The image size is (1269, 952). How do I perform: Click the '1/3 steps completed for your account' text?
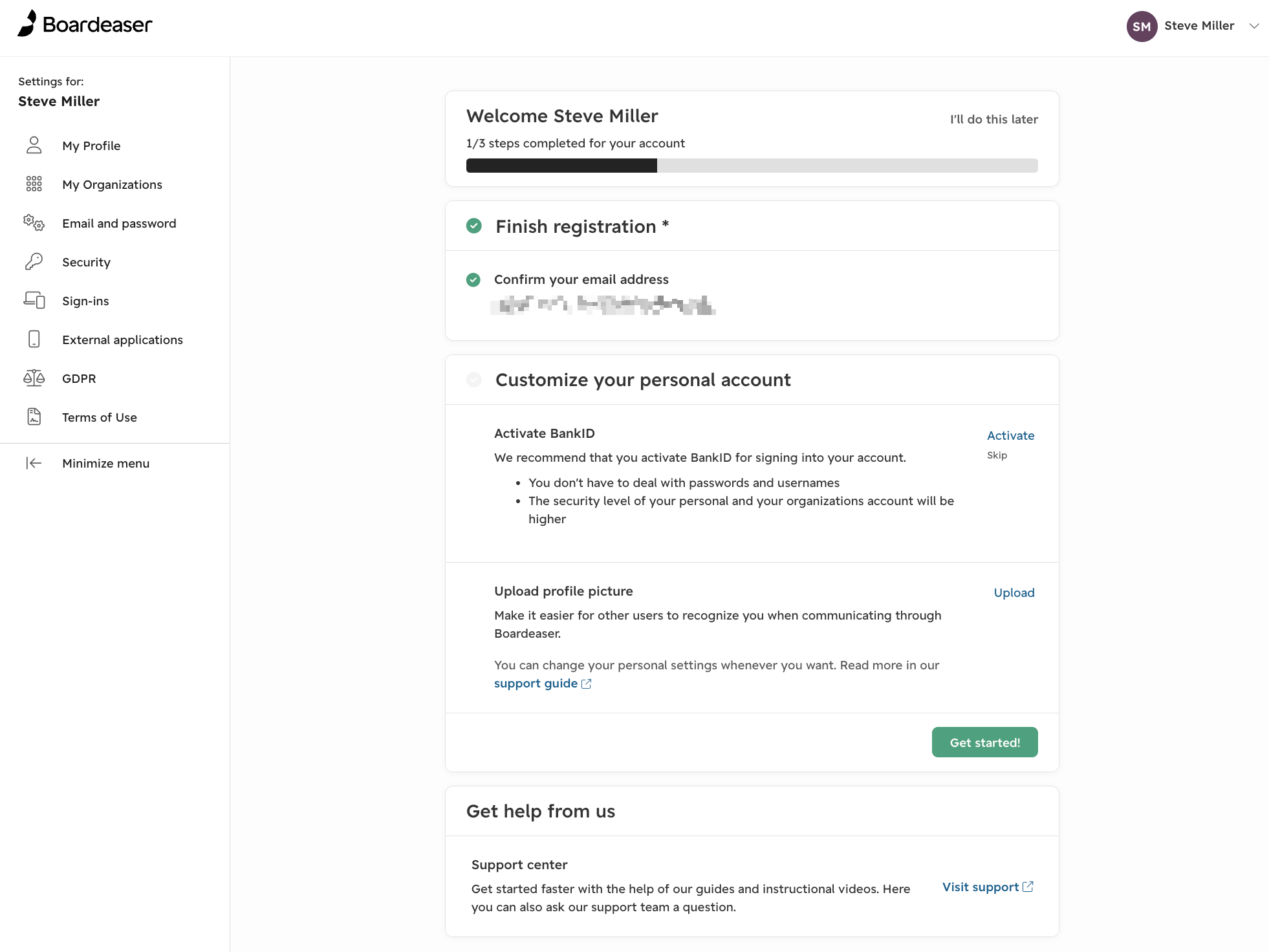(575, 144)
